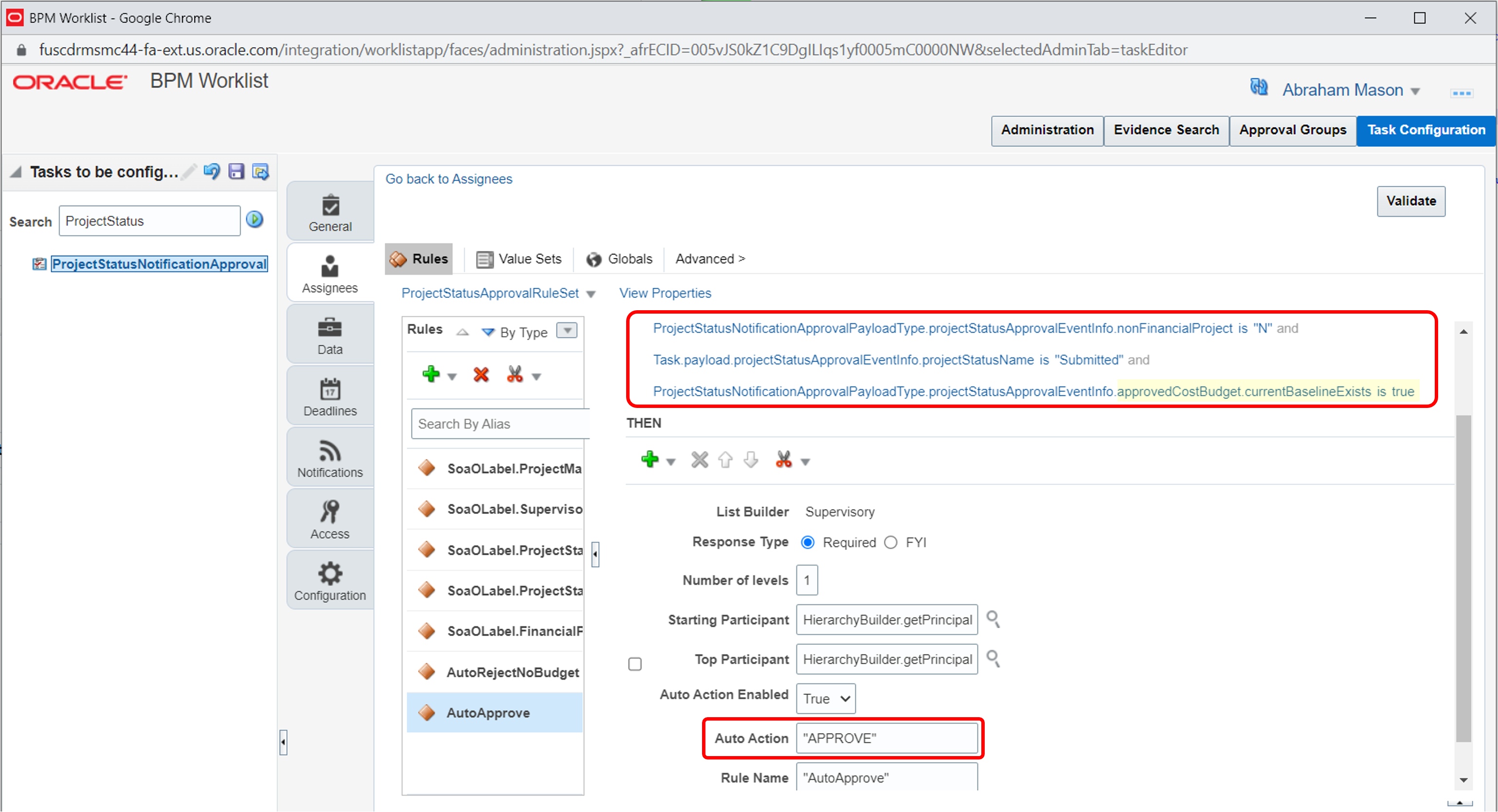Delete the selected rule with red X
The width and height of the screenshot is (1498, 812).
pos(481,375)
